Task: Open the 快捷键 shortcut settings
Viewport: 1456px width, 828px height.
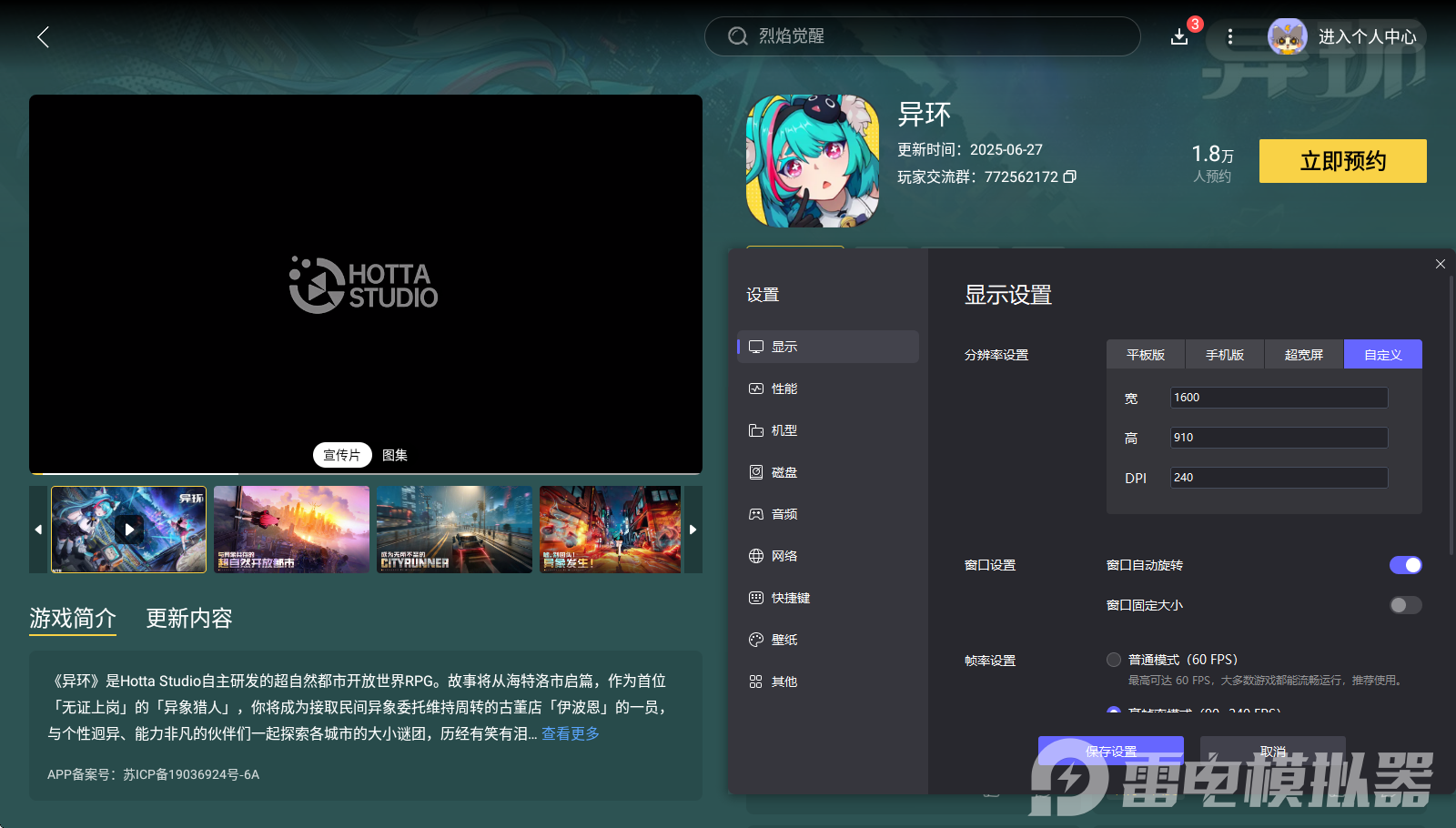Action: click(x=790, y=598)
